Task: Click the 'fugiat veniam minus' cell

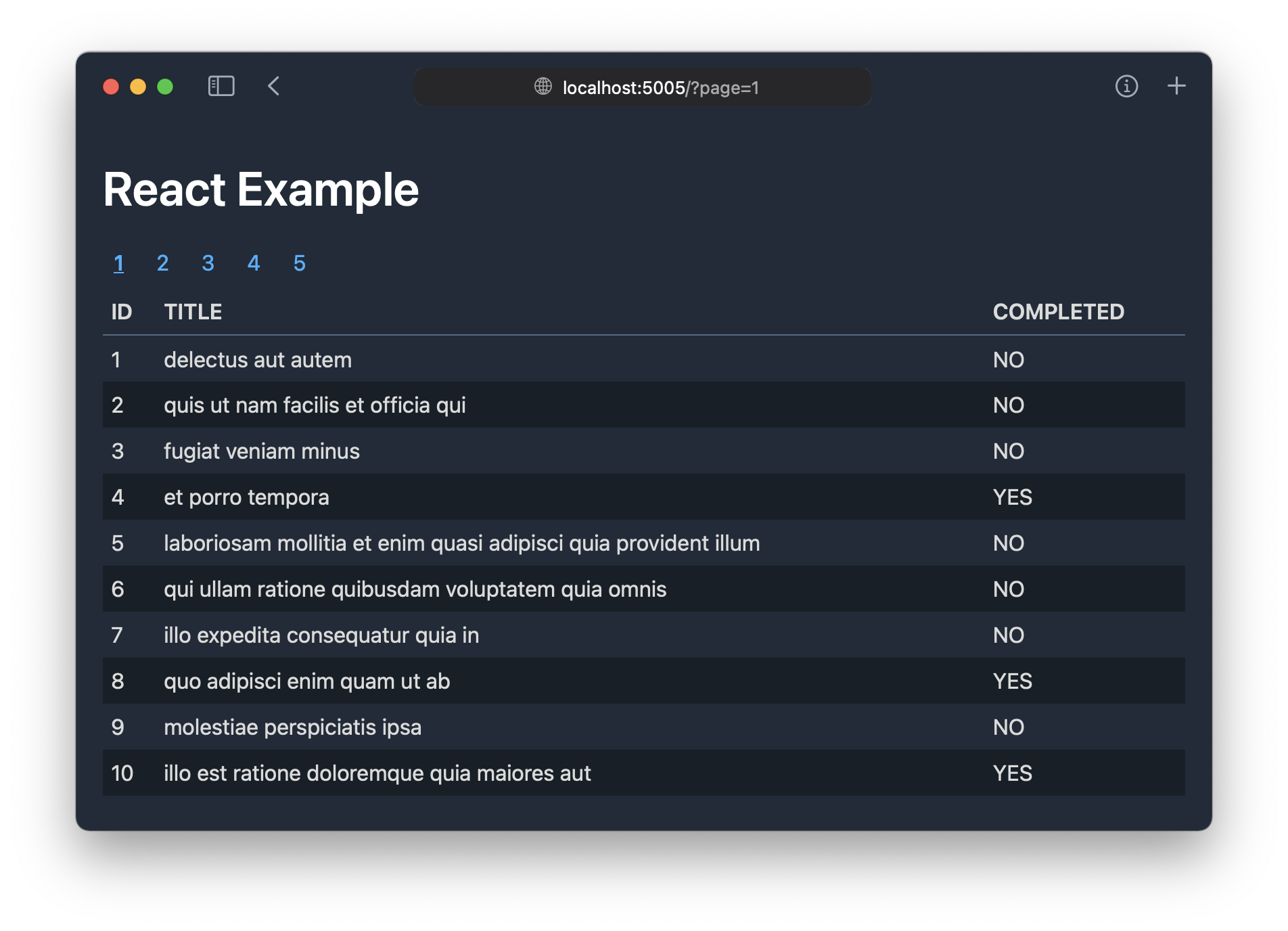Action: click(262, 451)
